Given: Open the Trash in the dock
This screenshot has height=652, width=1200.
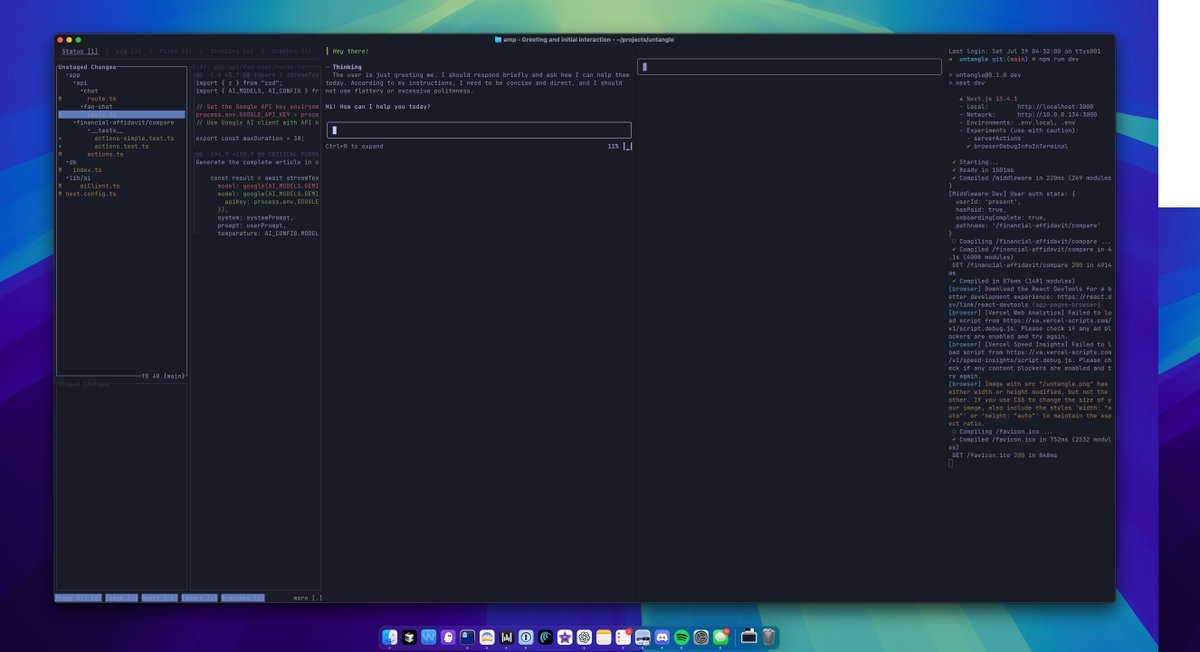Looking at the screenshot, I should 768,637.
